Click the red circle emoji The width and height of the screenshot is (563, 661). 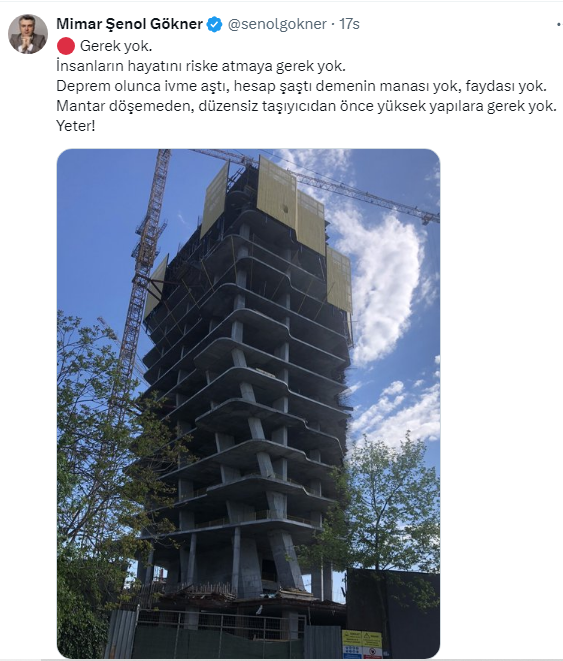66,46
